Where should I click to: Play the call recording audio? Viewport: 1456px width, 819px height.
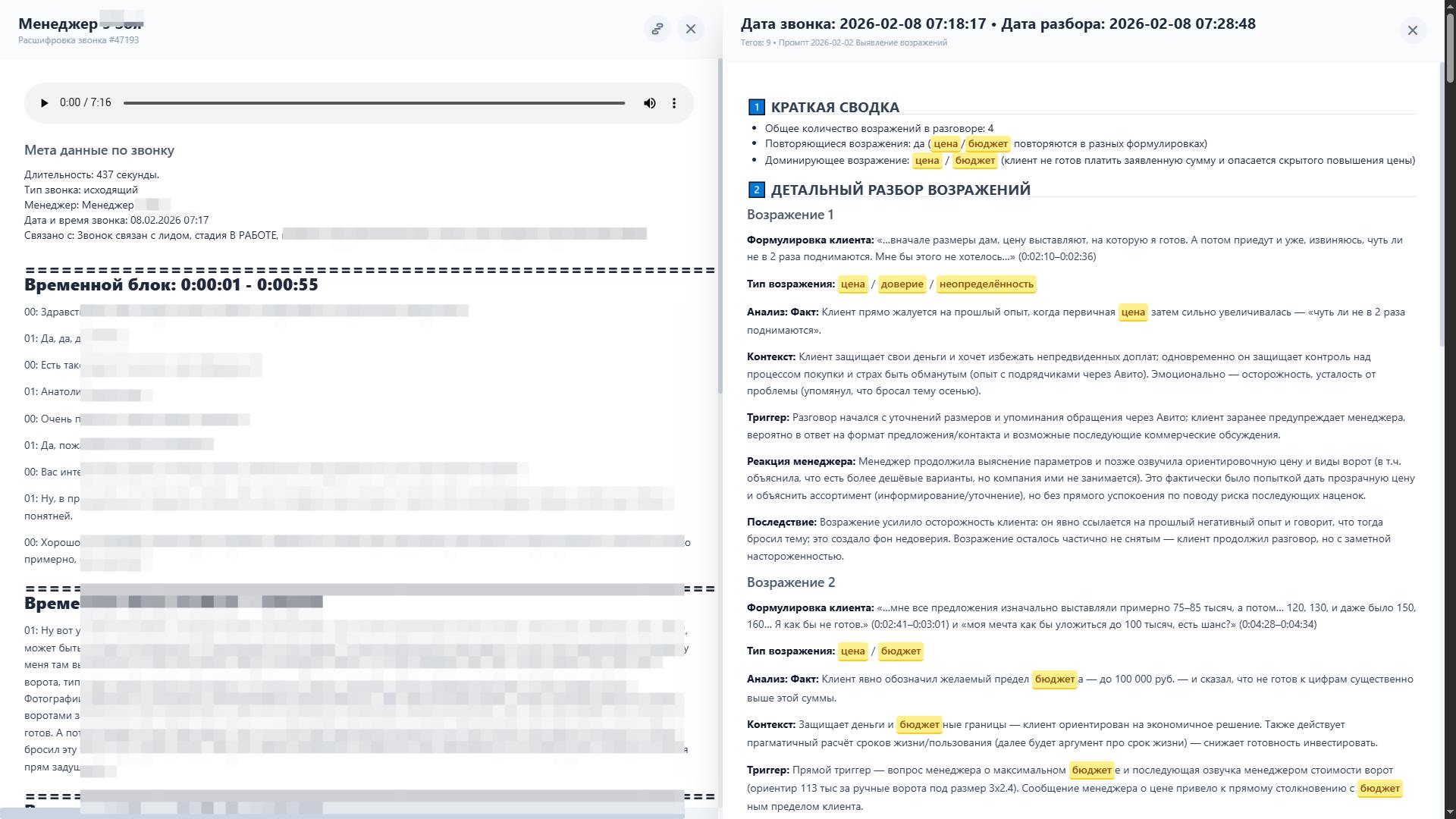(44, 103)
